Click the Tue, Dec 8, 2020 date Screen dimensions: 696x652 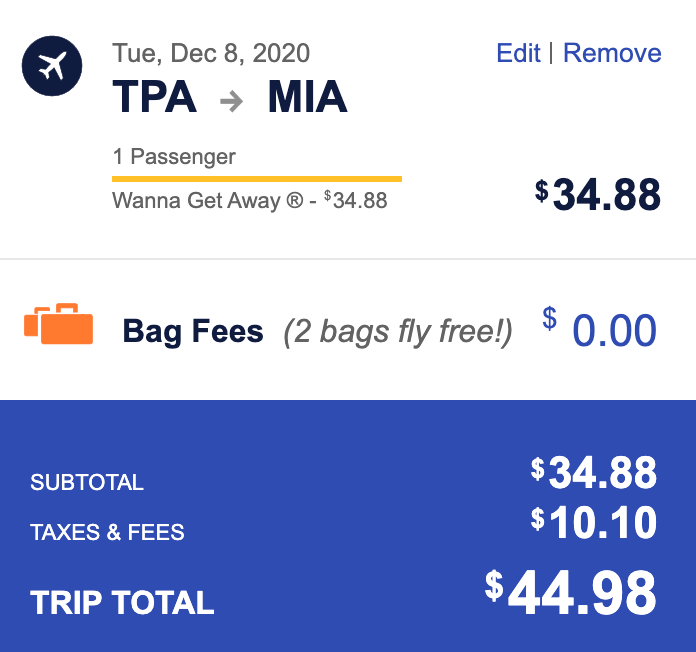[211, 54]
